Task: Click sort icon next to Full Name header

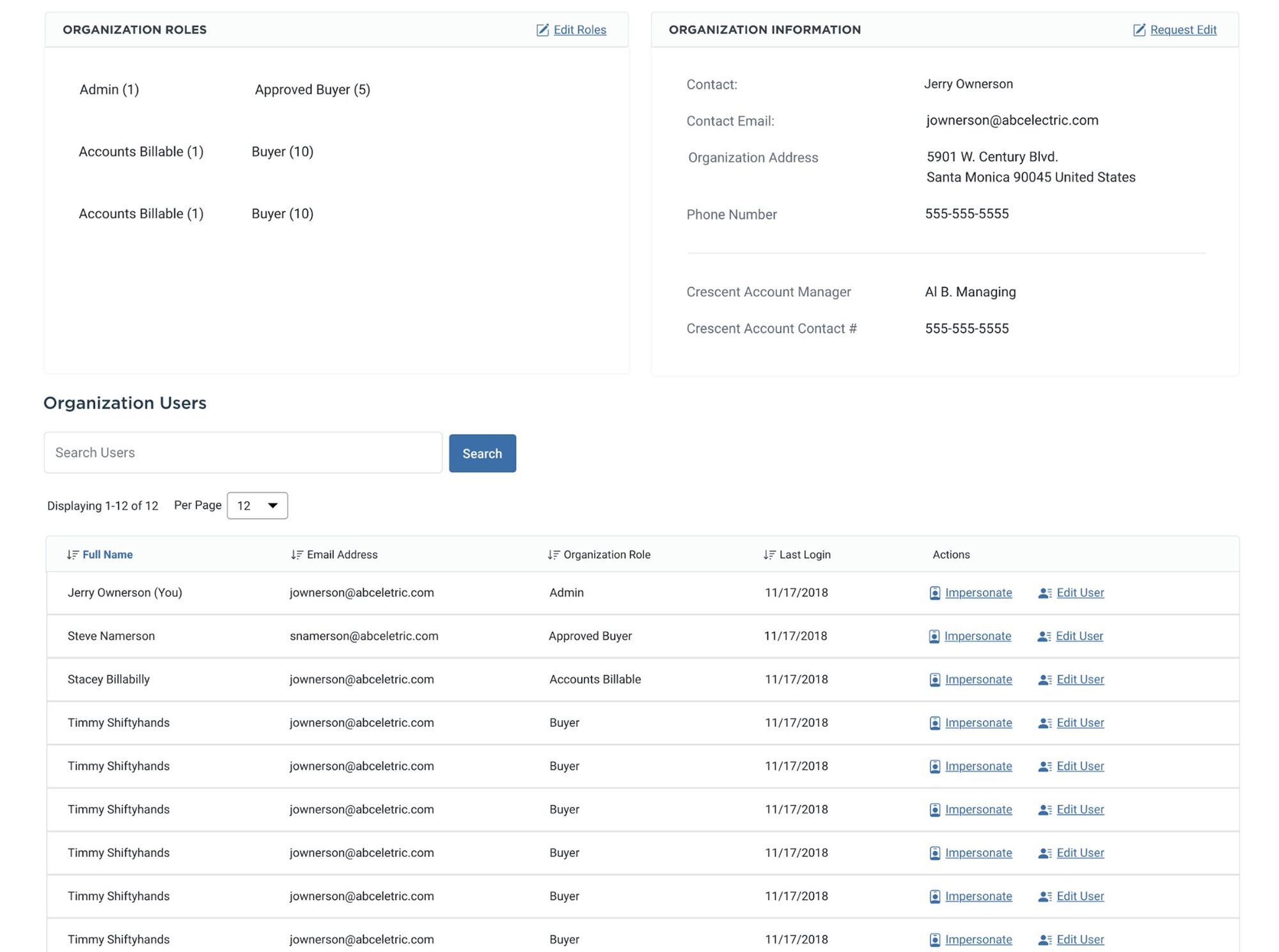Action: pos(73,554)
